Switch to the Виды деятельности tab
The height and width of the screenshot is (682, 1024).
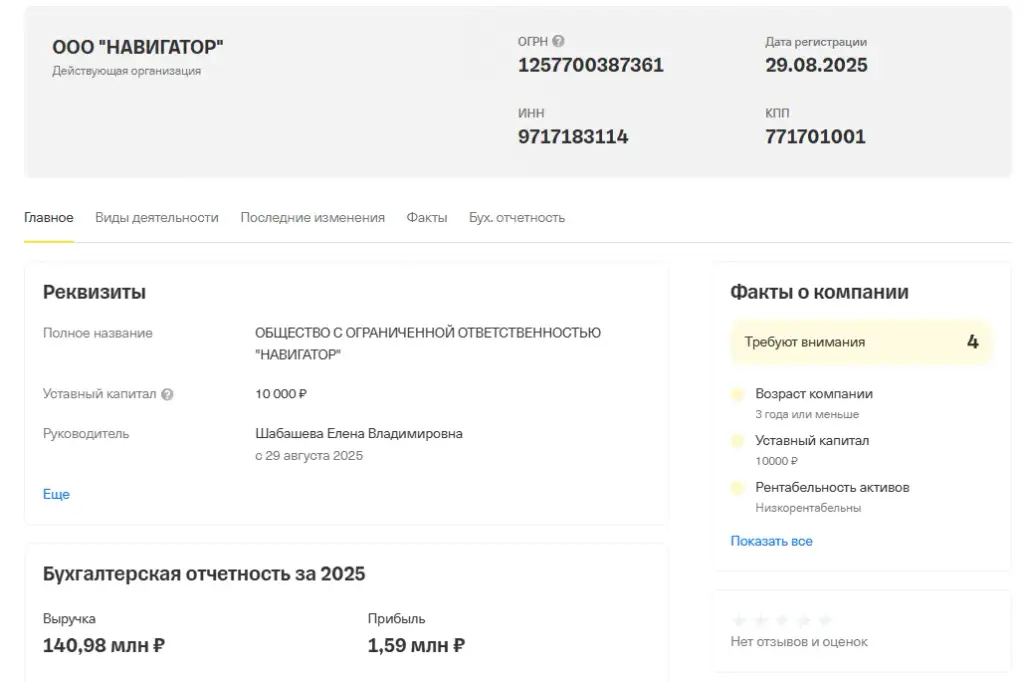point(157,218)
